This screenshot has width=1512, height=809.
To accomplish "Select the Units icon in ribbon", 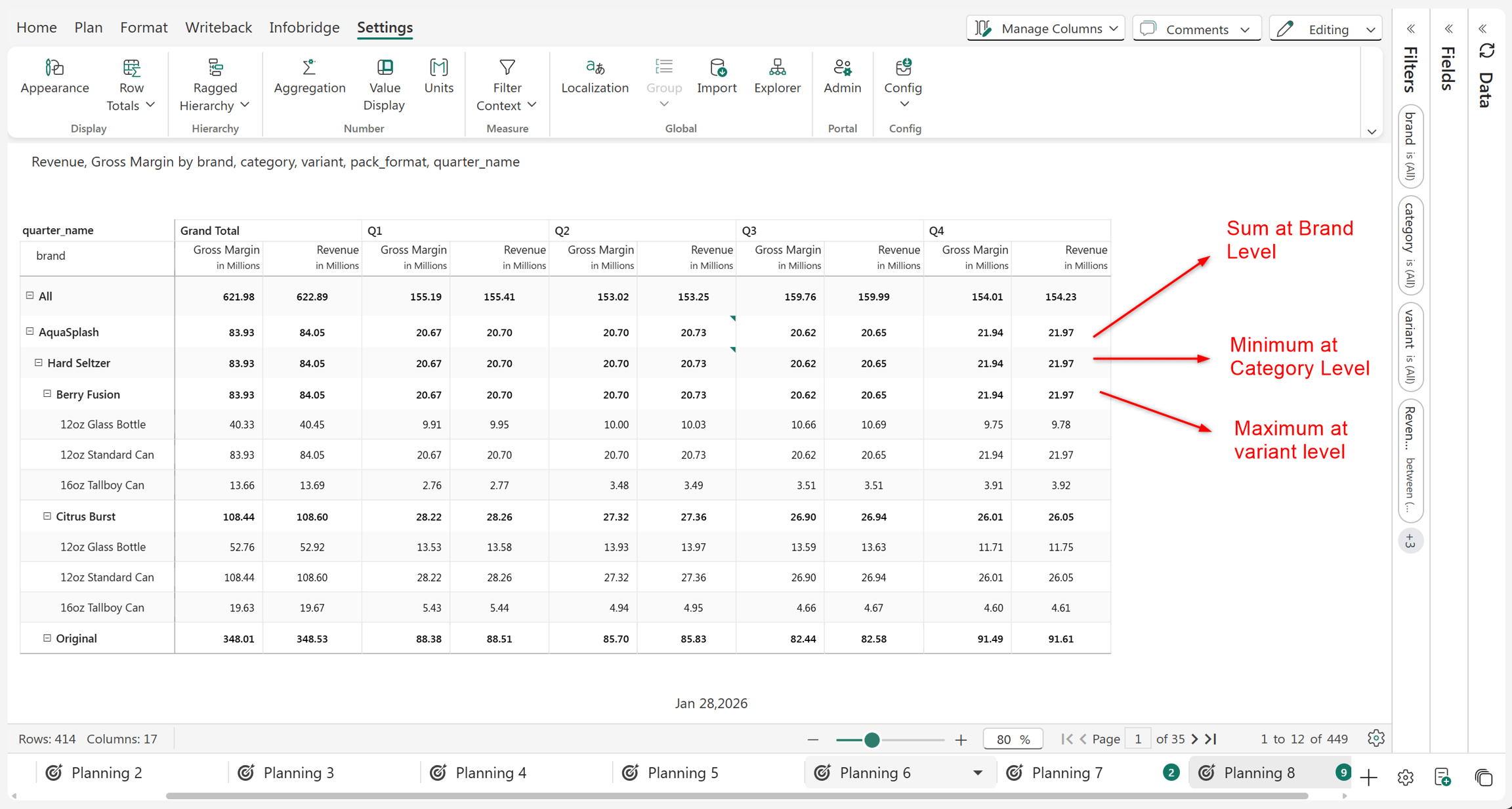I will tap(438, 68).
